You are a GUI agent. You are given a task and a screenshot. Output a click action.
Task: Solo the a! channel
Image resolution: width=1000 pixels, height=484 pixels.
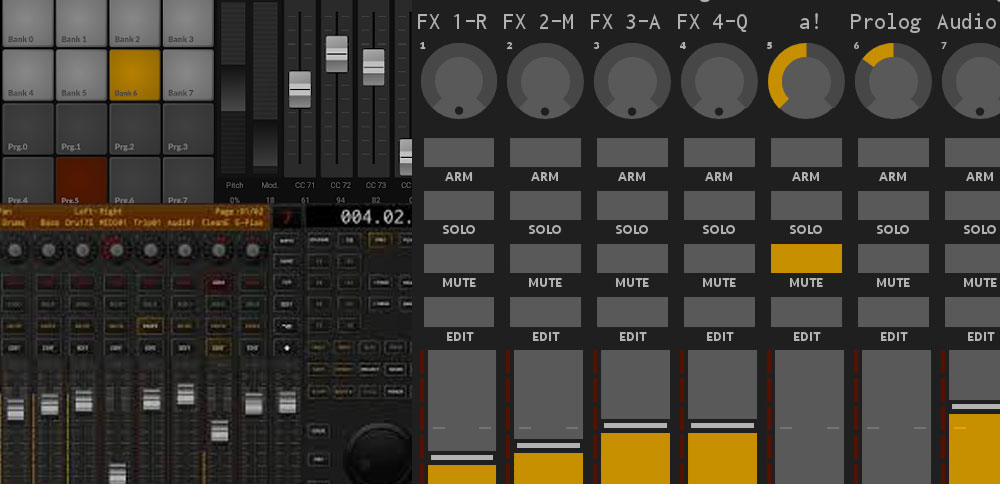click(806, 205)
